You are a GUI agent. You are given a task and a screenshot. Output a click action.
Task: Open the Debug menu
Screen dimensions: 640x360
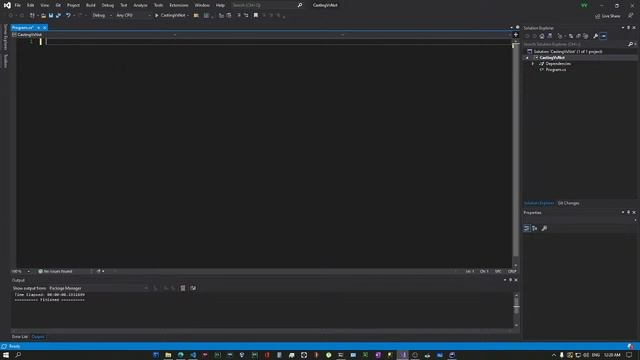point(108,5)
